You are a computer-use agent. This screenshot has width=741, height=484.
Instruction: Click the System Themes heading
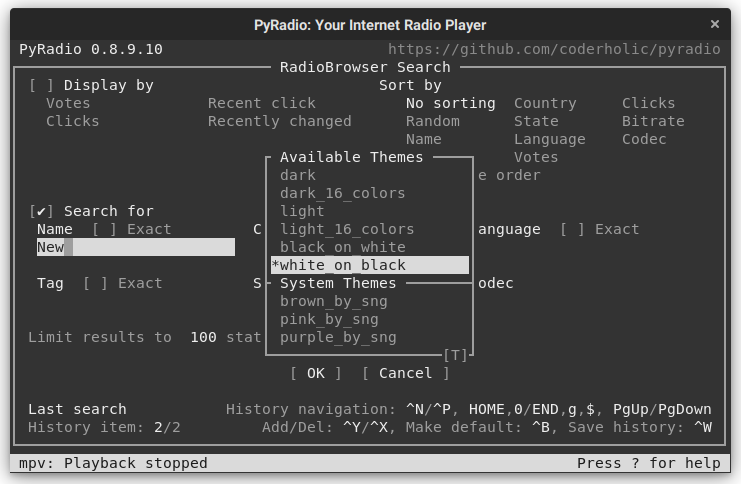tap(338, 283)
